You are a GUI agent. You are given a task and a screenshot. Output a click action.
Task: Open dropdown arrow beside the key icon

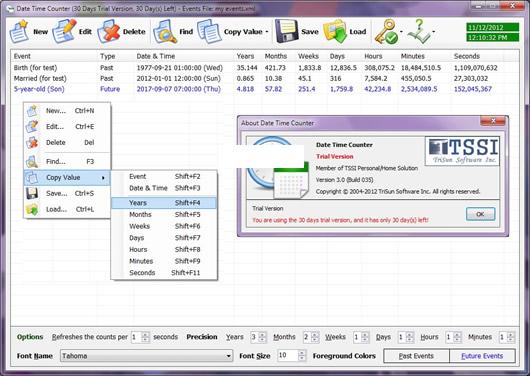pos(401,32)
